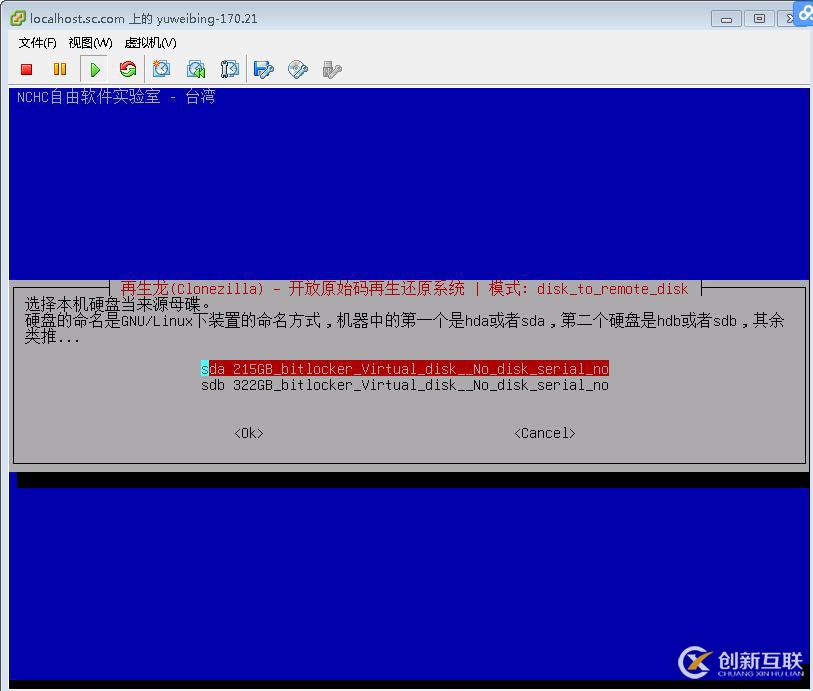Reset the virtual machine

coord(128,69)
